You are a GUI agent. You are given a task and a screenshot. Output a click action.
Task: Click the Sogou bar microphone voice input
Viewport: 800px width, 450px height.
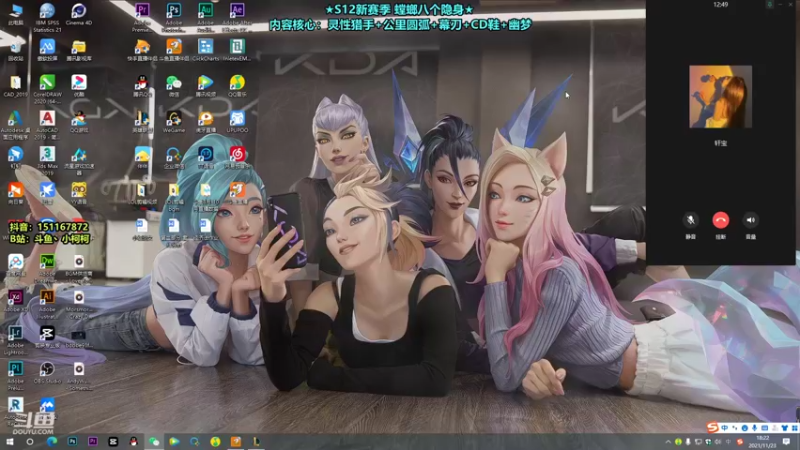coord(755,428)
